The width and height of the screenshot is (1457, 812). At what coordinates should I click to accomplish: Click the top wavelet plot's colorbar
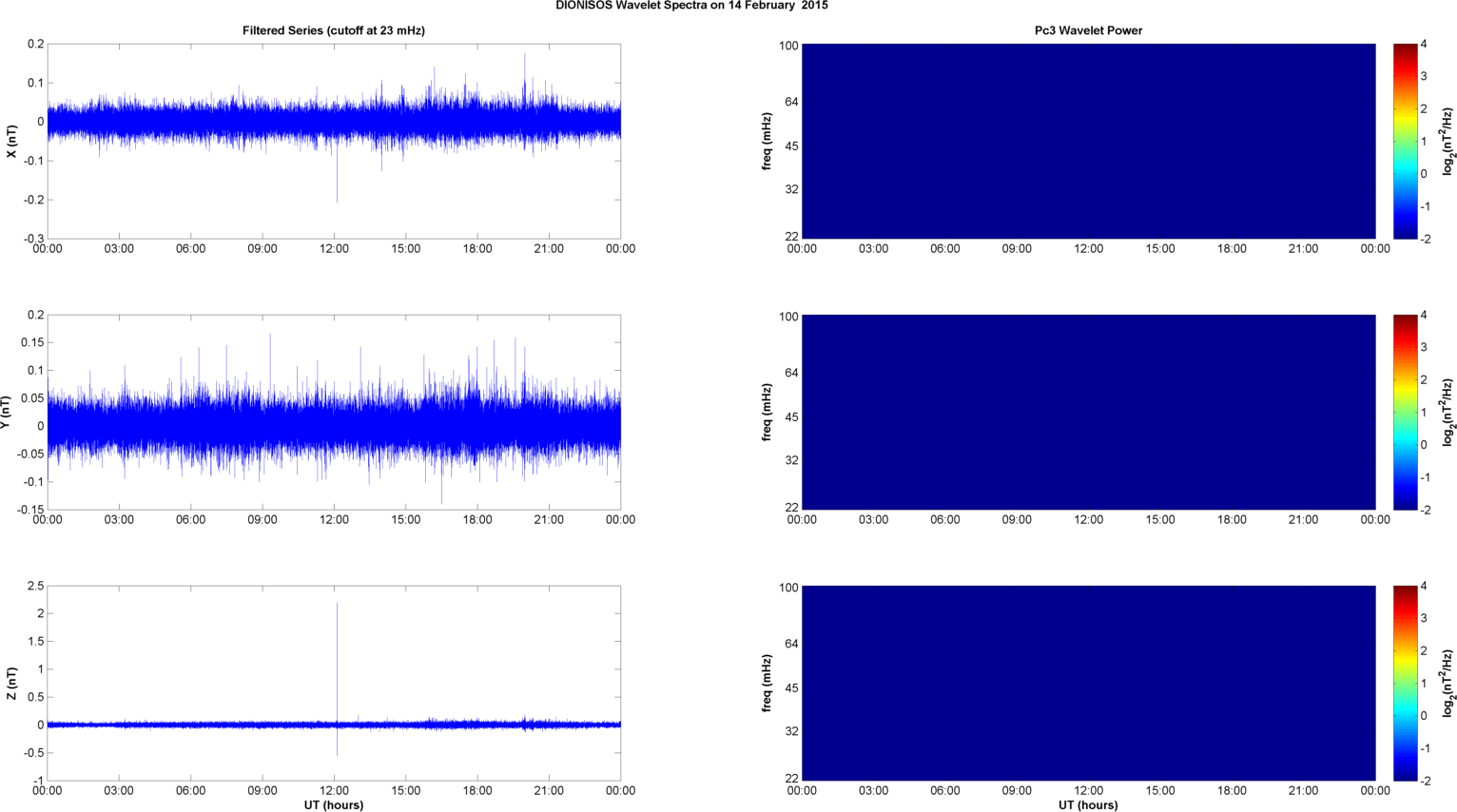click(x=1406, y=142)
